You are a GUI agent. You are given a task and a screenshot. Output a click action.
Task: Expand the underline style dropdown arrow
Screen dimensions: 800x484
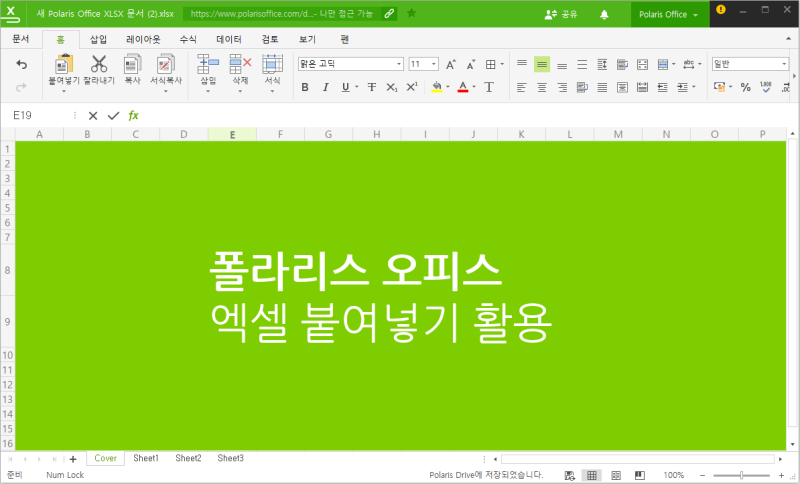click(x=357, y=87)
